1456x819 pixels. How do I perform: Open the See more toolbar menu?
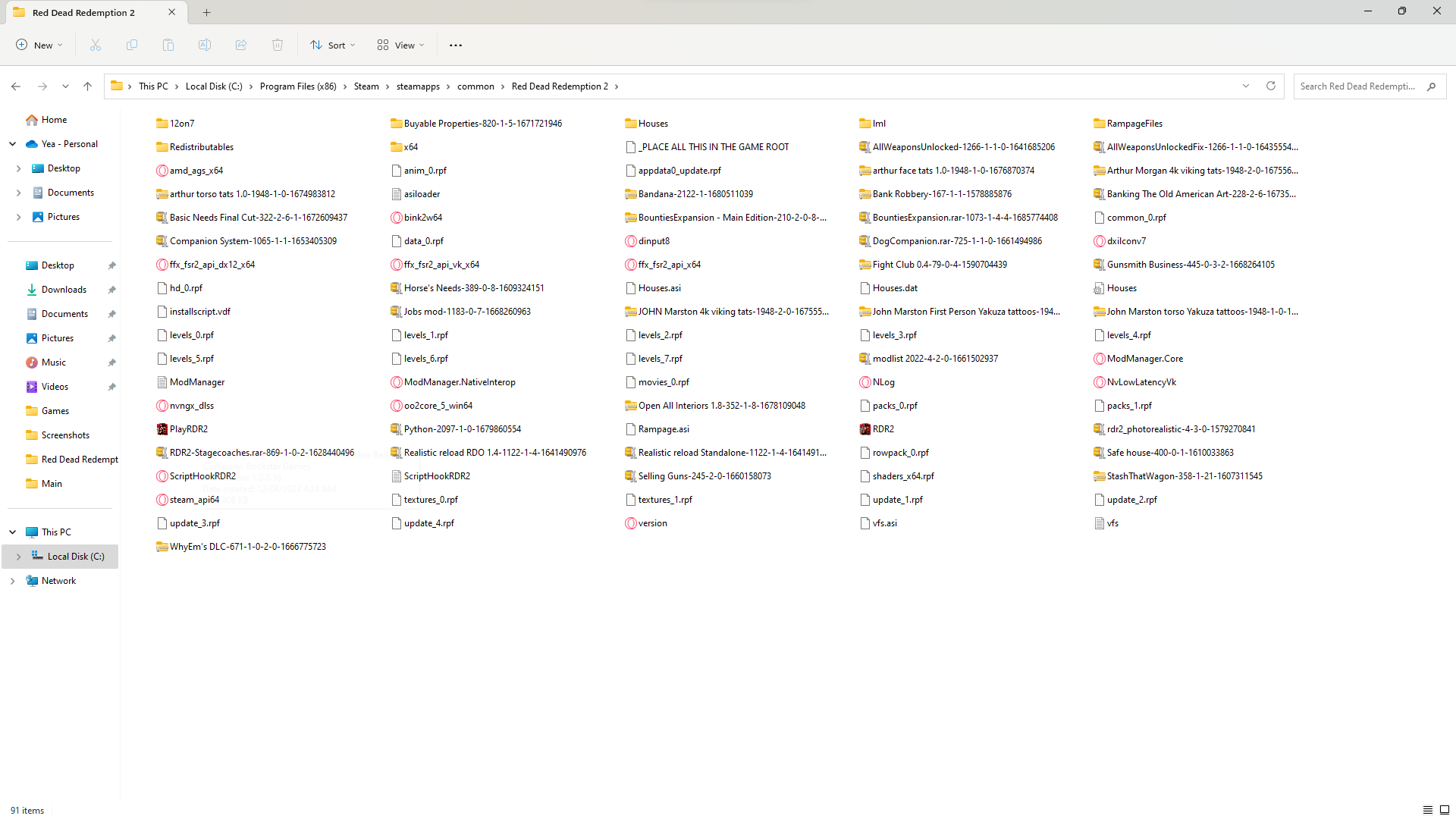click(455, 45)
